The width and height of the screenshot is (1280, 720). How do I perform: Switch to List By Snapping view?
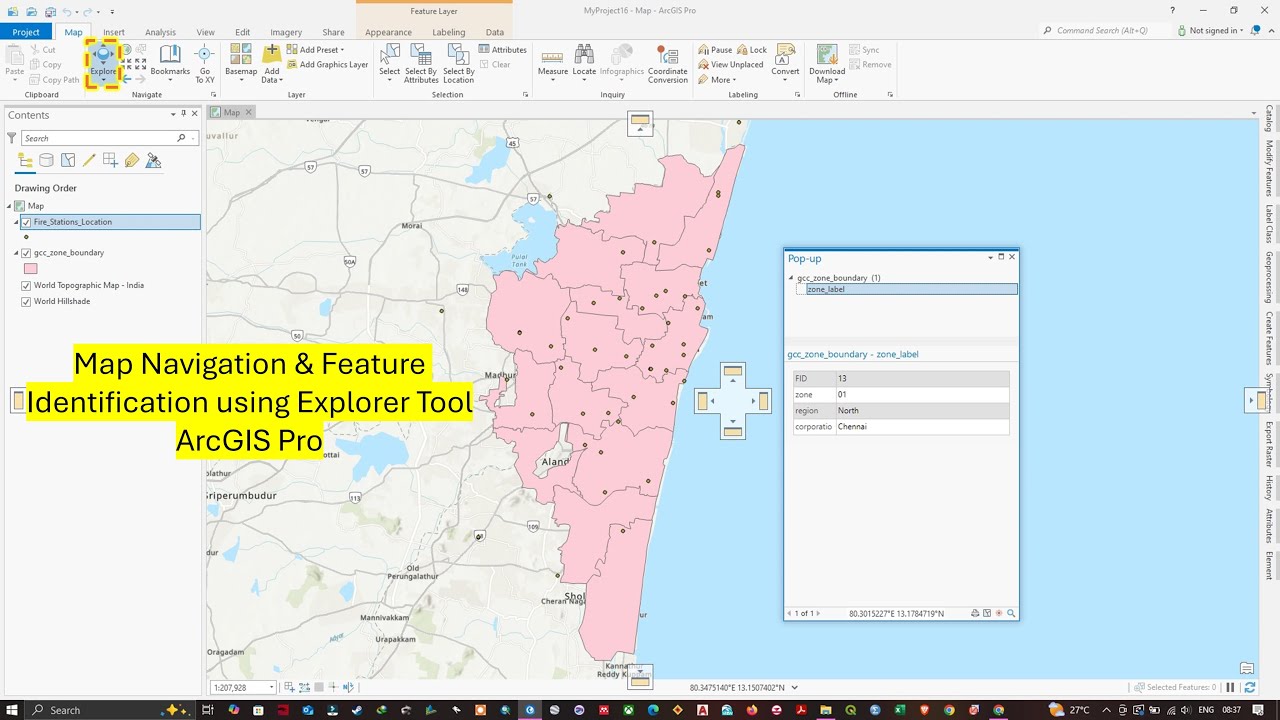pos(110,160)
